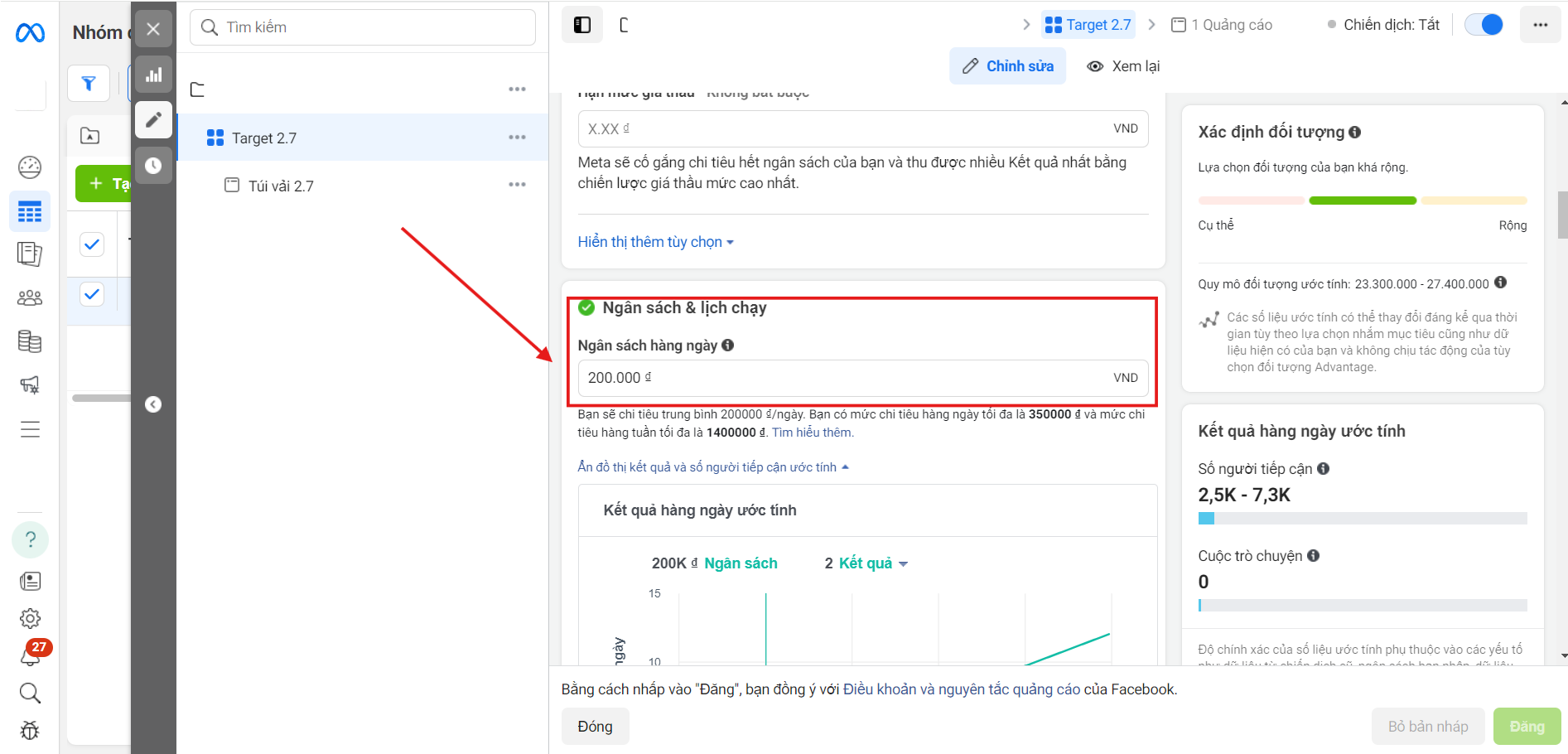The height and width of the screenshot is (754, 1568).
Task: Open the Kết quả dropdown in chart
Action: click(x=873, y=563)
